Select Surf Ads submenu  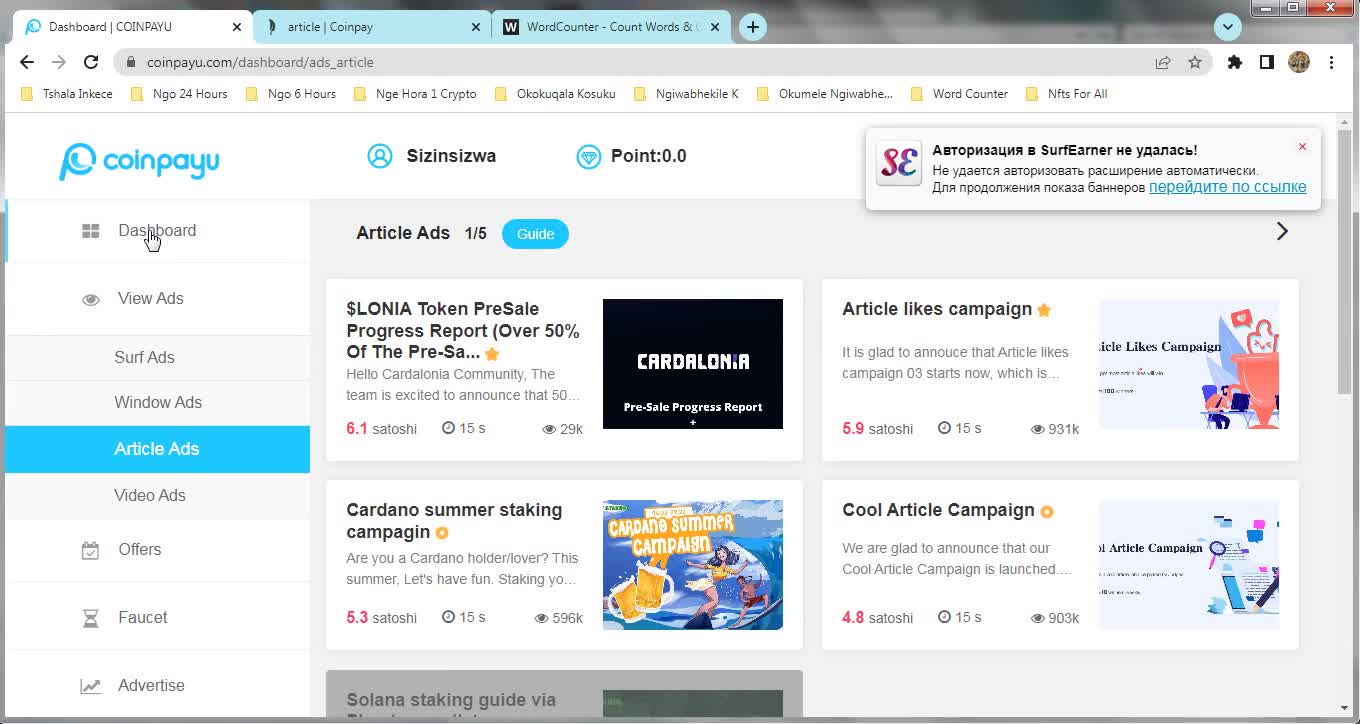pyautogui.click(x=157, y=358)
